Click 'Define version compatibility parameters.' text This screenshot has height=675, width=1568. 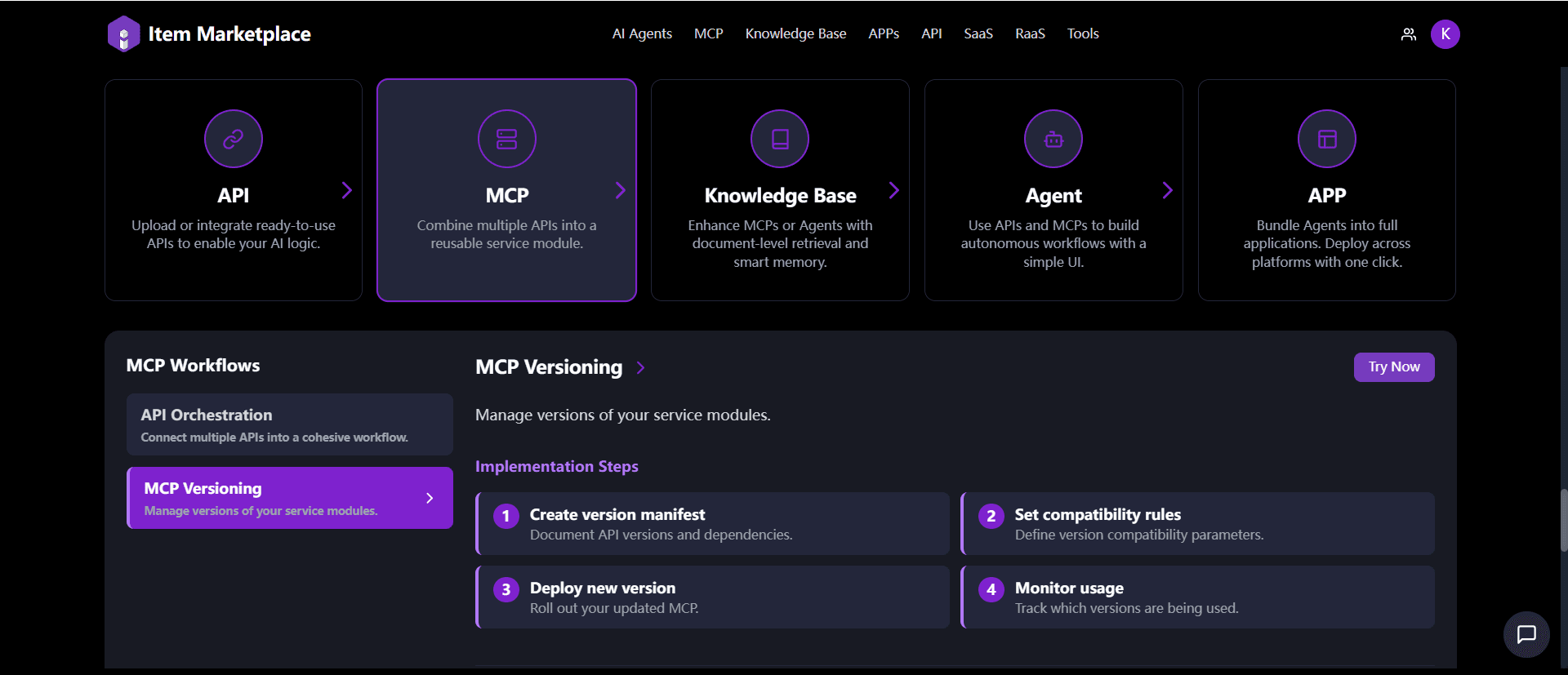(1139, 535)
